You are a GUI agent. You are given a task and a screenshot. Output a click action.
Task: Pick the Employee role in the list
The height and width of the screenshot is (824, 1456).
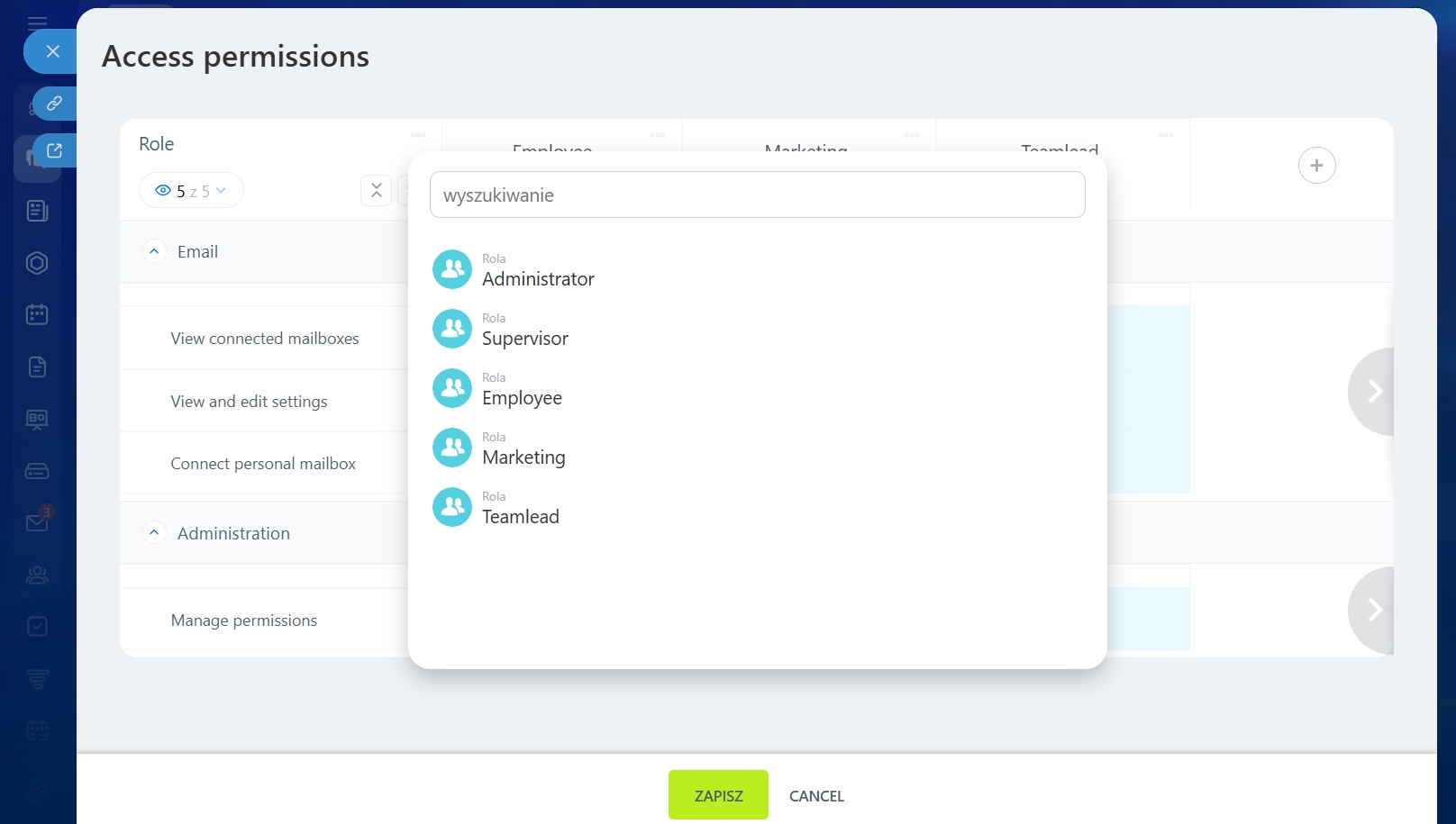(522, 398)
